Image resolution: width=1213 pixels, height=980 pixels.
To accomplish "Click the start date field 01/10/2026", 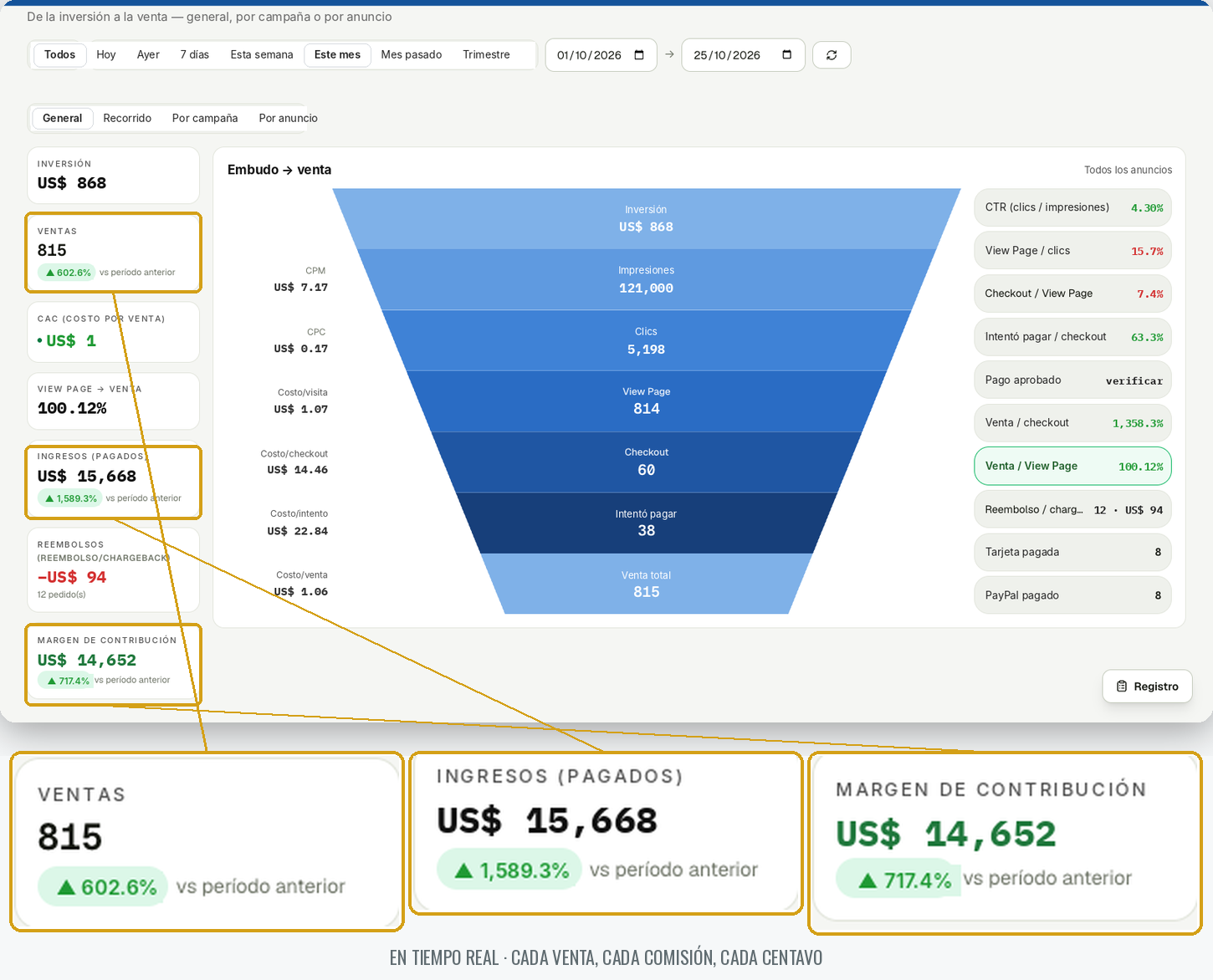I will pos(601,55).
